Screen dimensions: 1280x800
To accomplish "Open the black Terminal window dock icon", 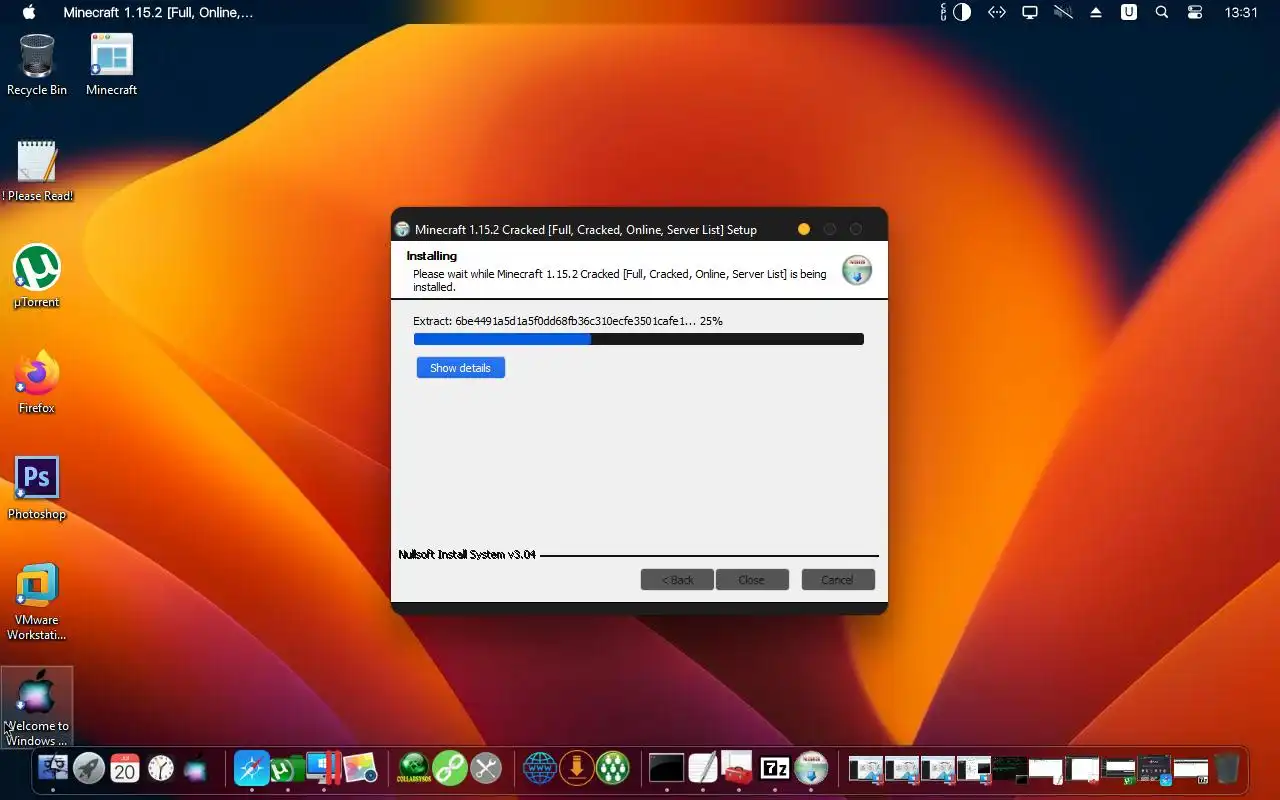I will click(x=666, y=768).
